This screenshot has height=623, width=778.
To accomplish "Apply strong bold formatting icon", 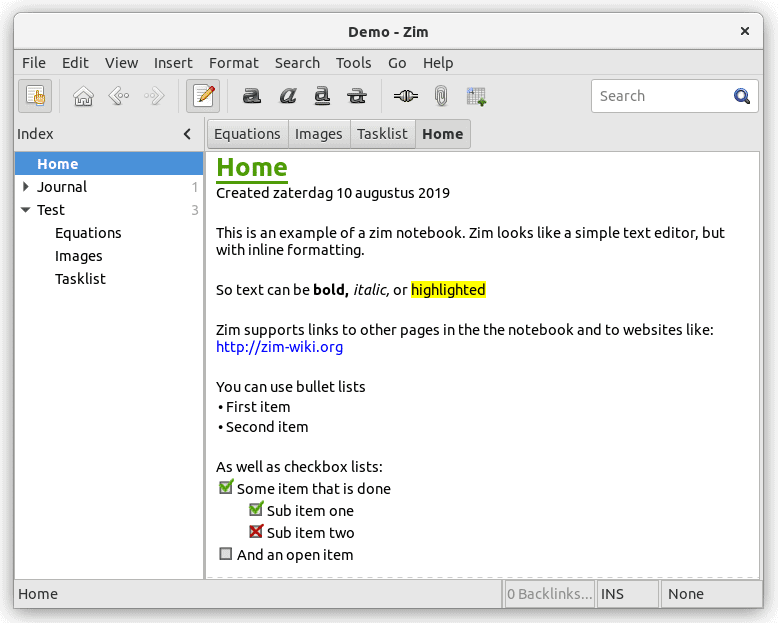I will click(252, 96).
